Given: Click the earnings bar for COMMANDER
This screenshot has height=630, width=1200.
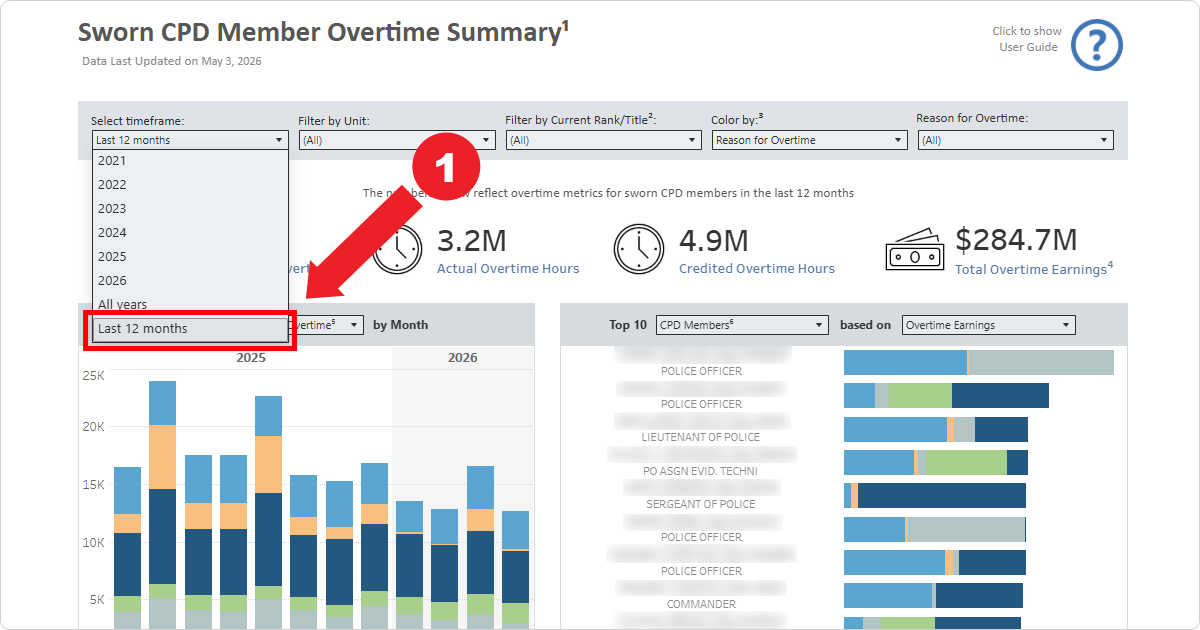Looking at the screenshot, I should point(933,596).
